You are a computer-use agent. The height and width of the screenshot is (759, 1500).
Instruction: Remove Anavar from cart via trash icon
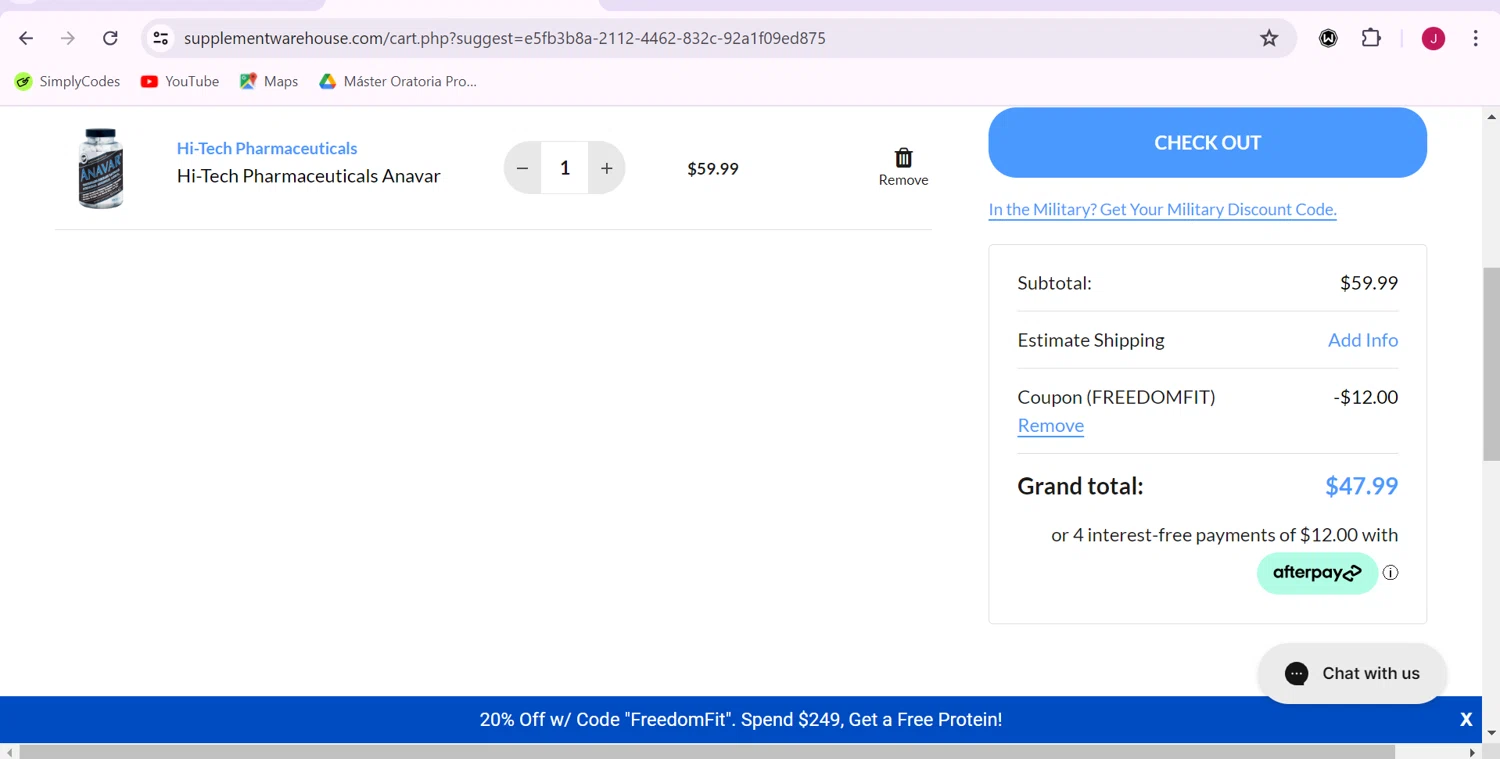pos(903,167)
